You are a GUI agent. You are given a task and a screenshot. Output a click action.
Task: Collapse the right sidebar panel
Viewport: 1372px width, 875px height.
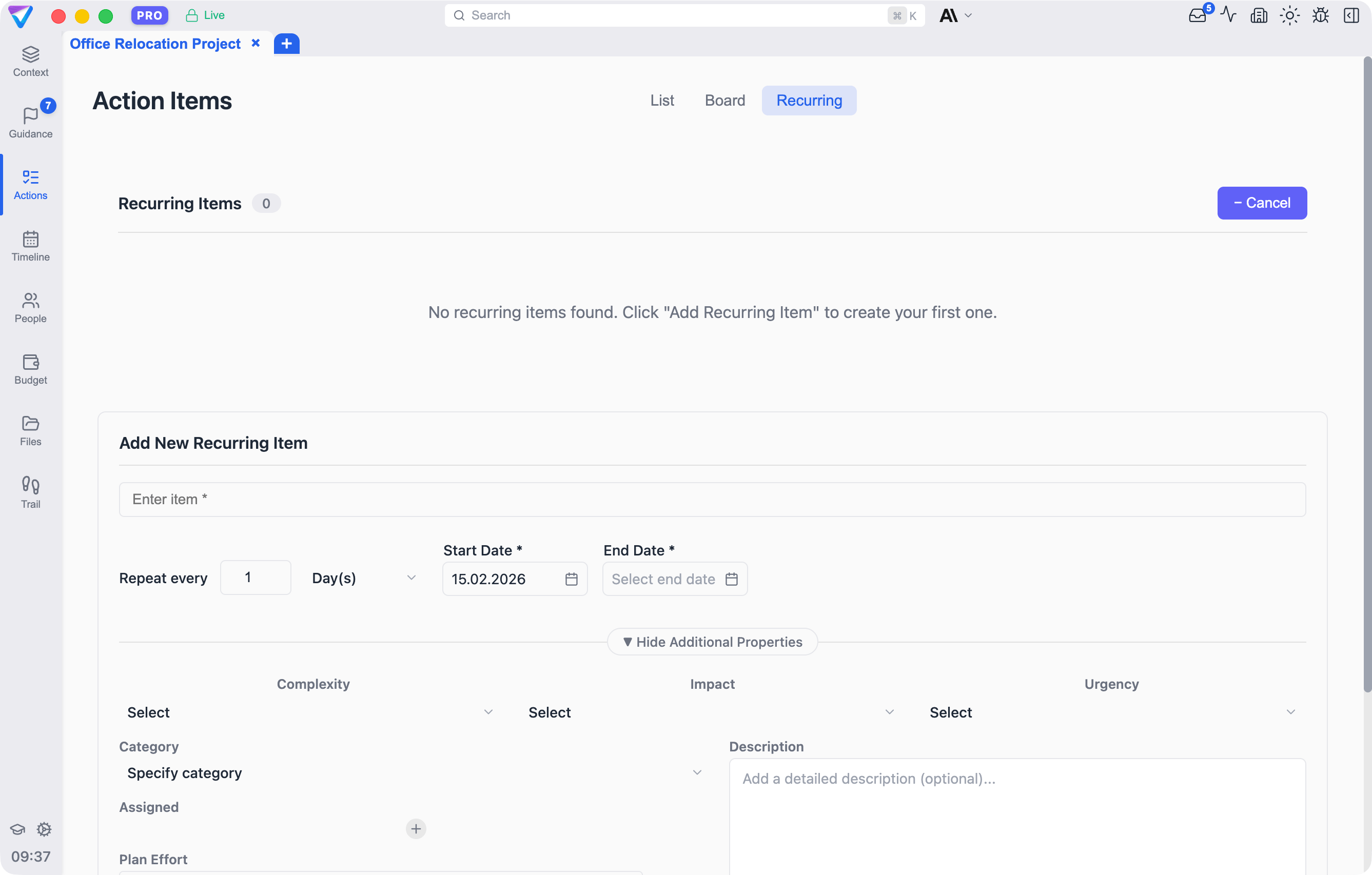point(1351,15)
